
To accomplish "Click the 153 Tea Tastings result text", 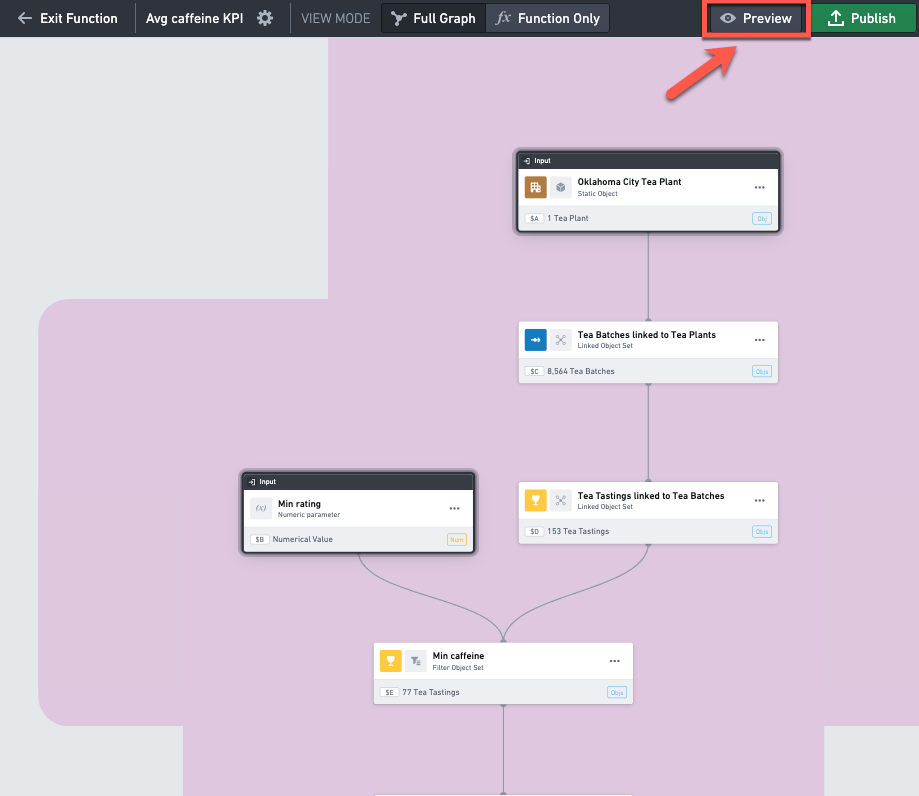I will point(578,531).
